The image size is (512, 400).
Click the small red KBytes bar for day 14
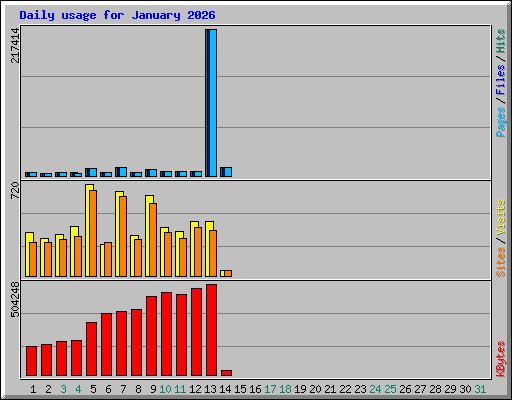pos(226,373)
